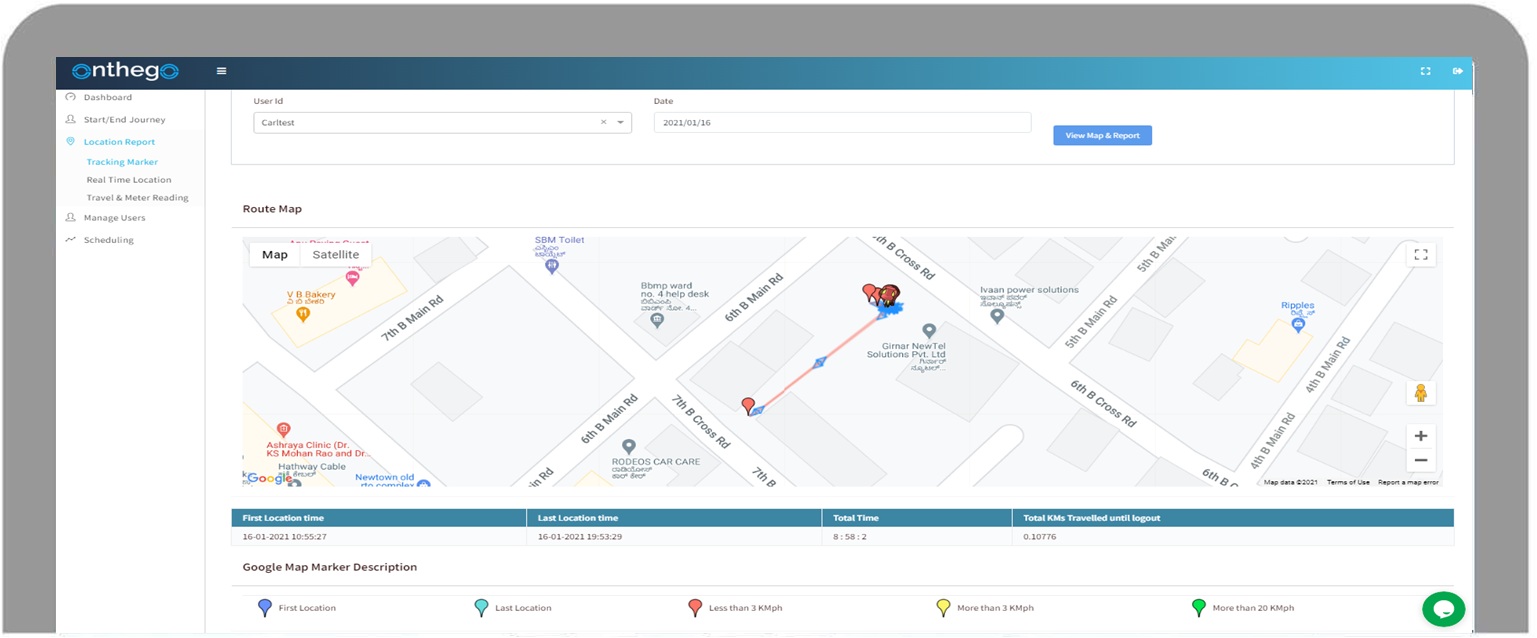Click the Map data ©2021 text

point(1291,482)
